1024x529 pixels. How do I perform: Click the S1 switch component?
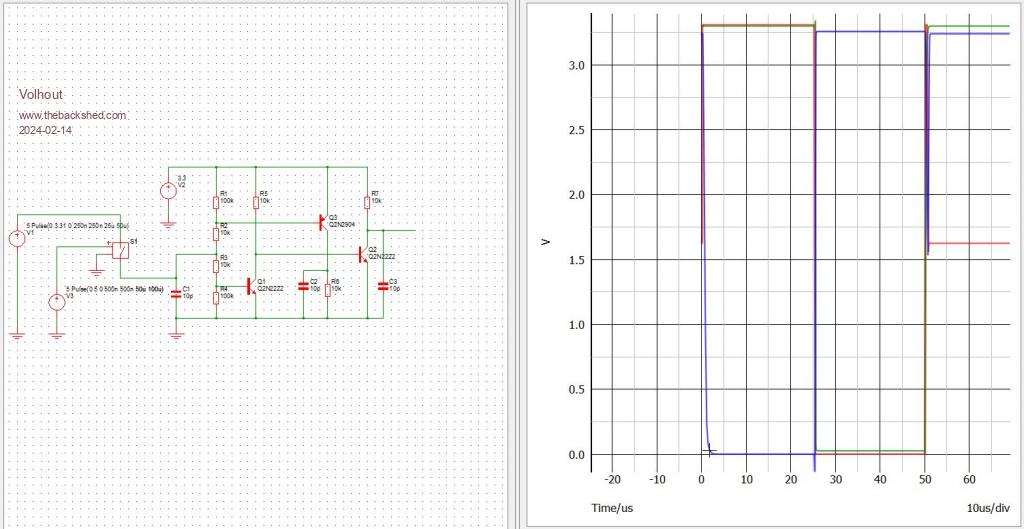point(120,250)
